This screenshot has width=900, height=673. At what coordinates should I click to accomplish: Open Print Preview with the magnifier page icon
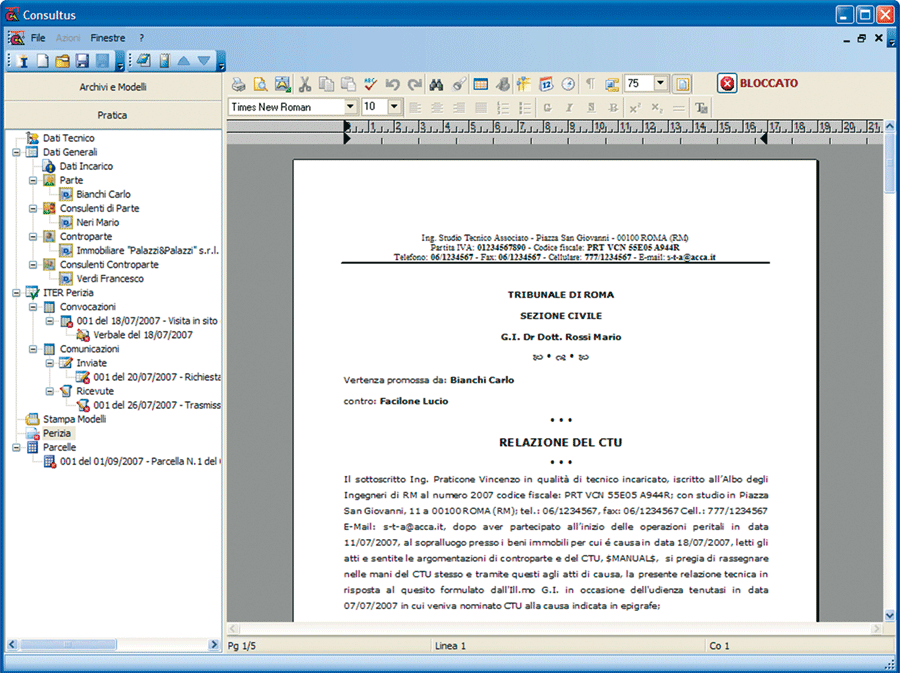(261, 84)
